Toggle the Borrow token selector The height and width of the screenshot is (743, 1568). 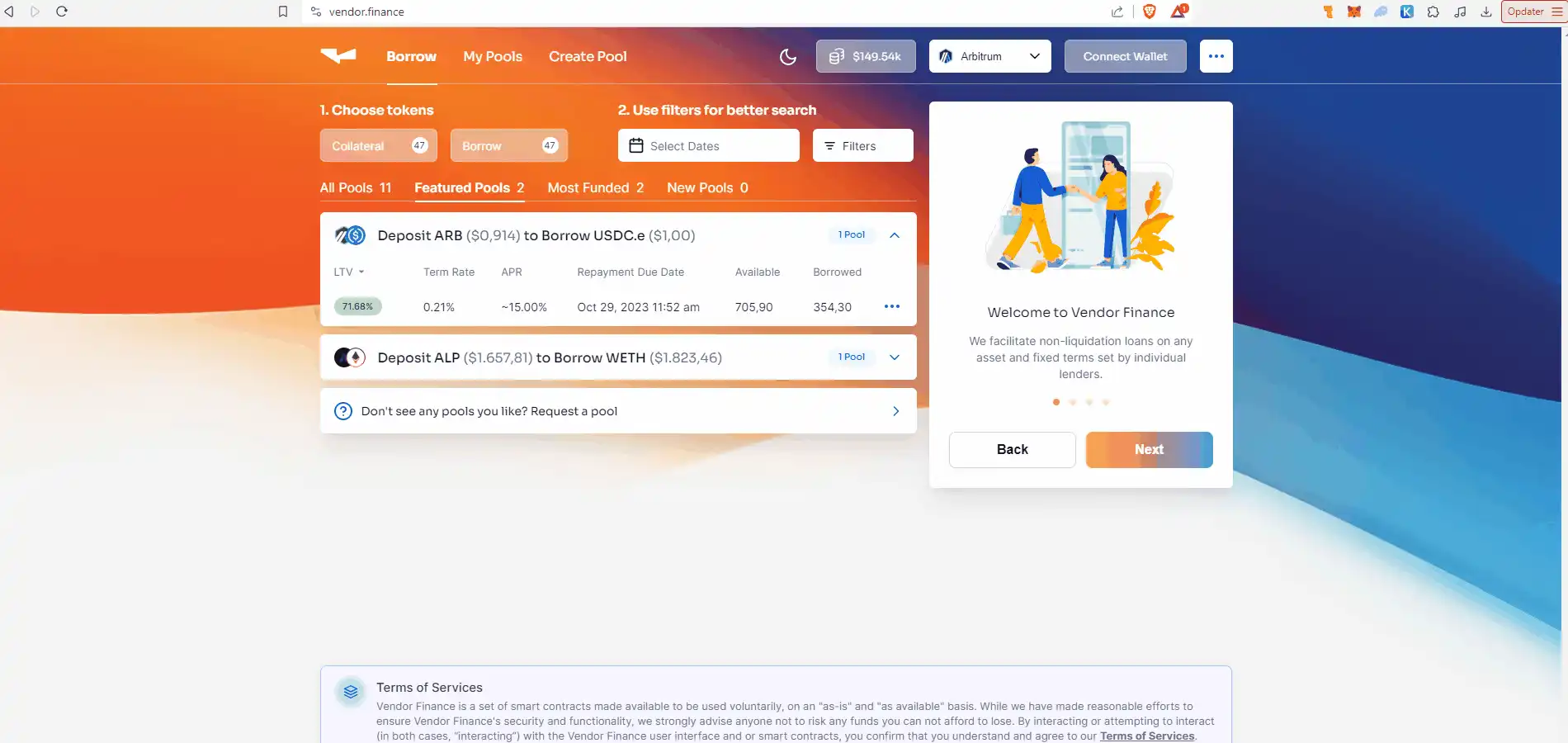(x=508, y=145)
